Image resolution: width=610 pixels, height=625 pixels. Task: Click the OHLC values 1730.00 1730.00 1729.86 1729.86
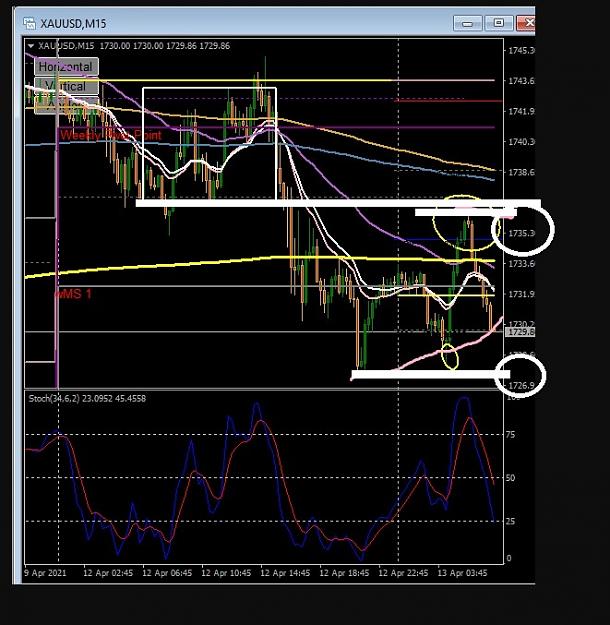pos(165,46)
